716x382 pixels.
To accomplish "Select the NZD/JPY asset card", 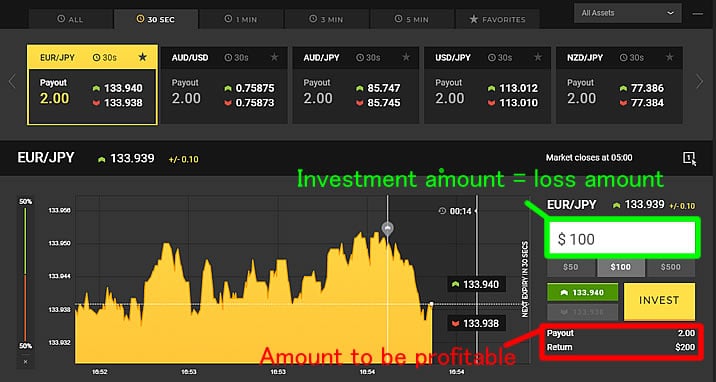I will [x=619, y=85].
